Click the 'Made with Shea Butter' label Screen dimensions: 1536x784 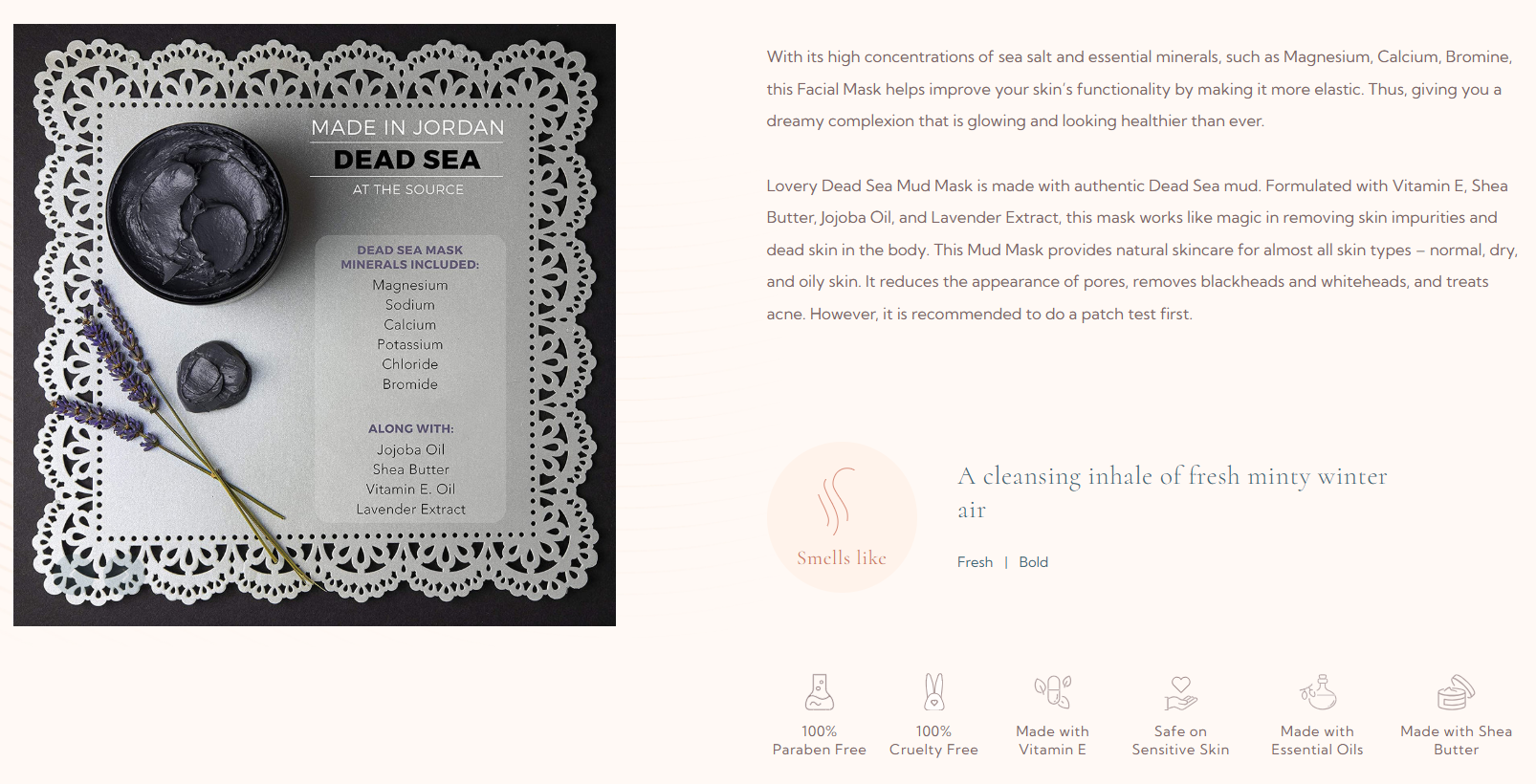point(1456,740)
